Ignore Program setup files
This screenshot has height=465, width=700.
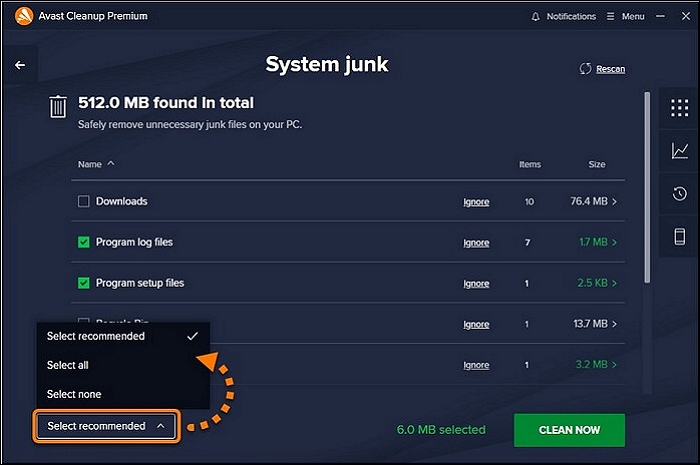pyautogui.click(x=476, y=284)
